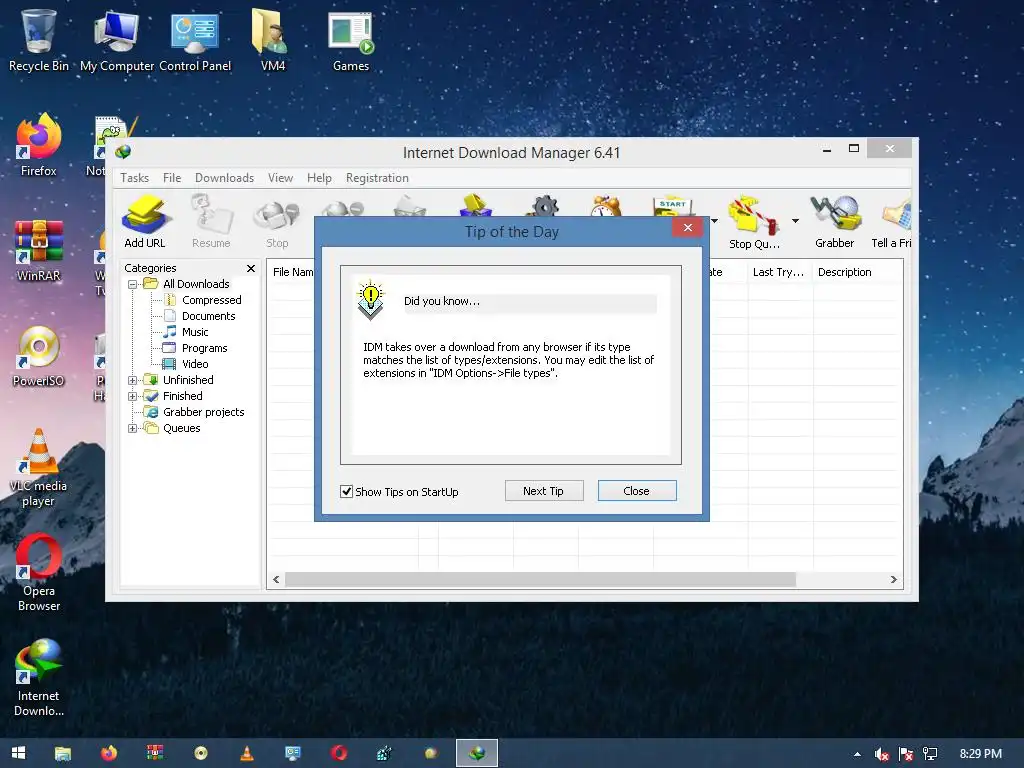Select the Grabber projects tree item

tap(204, 412)
